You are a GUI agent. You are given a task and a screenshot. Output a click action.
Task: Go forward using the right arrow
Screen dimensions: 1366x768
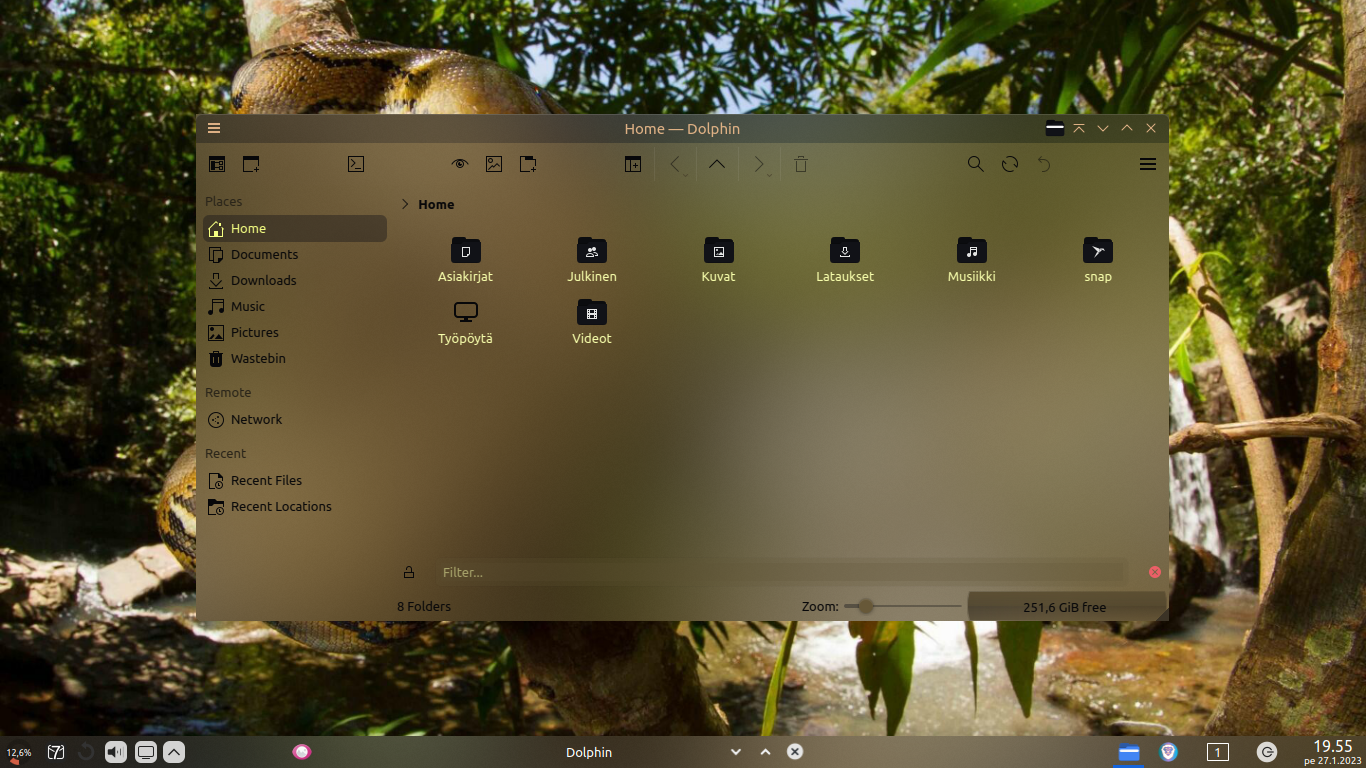759,164
